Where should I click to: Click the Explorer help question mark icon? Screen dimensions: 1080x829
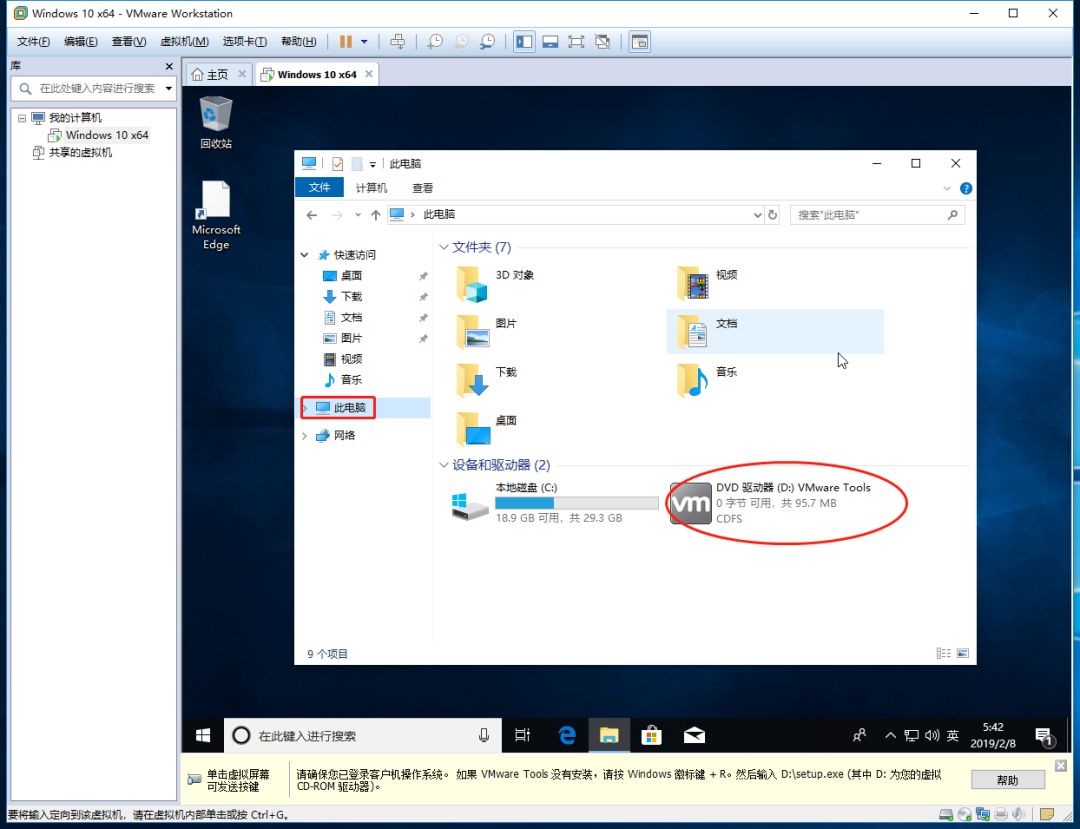tap(966, 188)
